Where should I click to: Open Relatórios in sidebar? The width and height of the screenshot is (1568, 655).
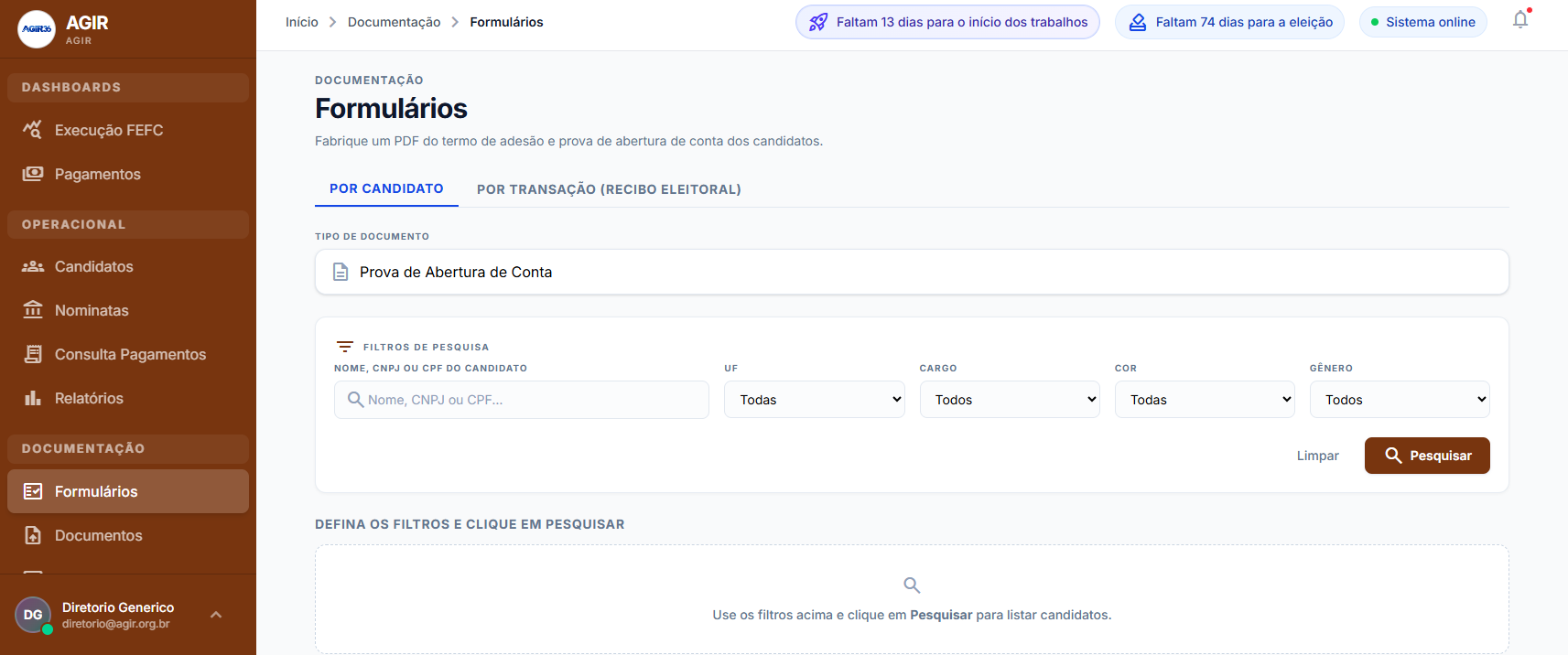128,398
